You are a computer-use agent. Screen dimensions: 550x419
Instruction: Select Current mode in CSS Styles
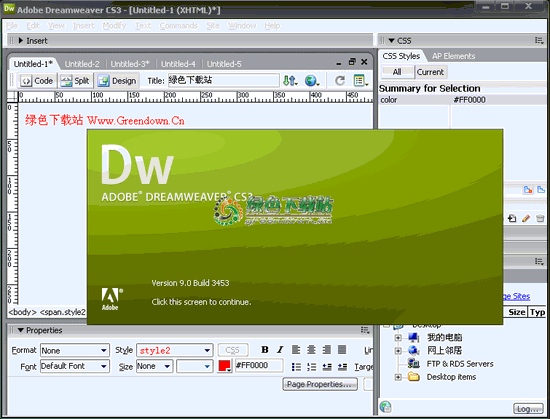coord(431,72)
